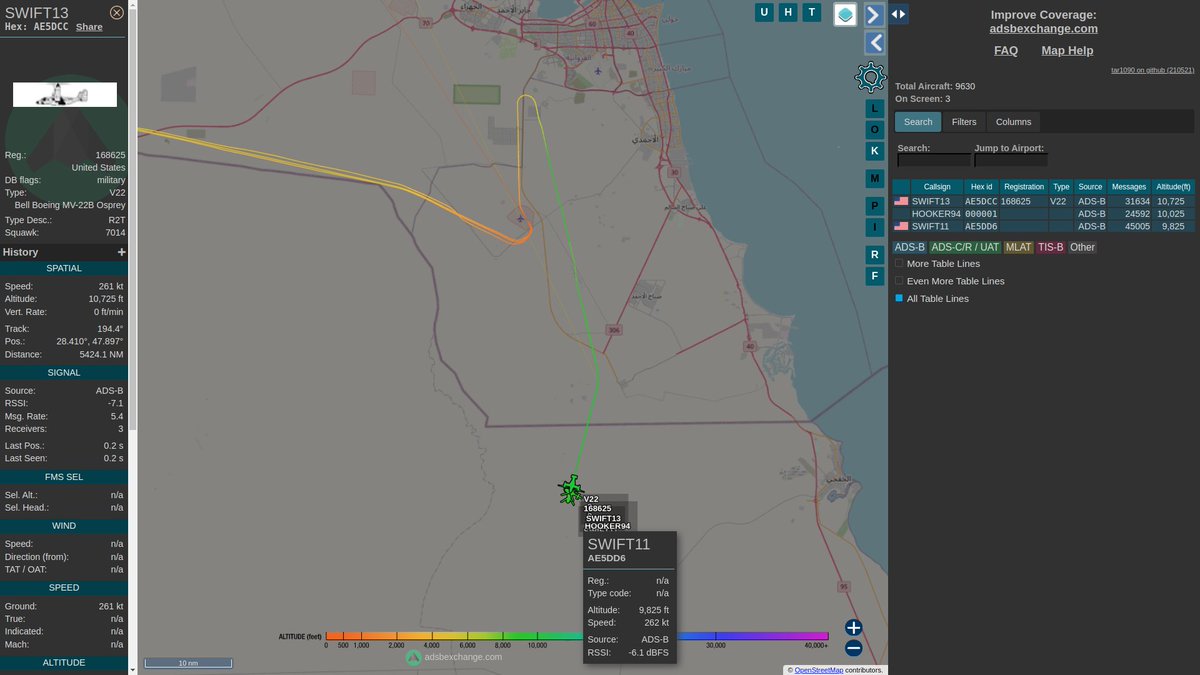
Task: Toggle the U map button
Action: (765, 12)
